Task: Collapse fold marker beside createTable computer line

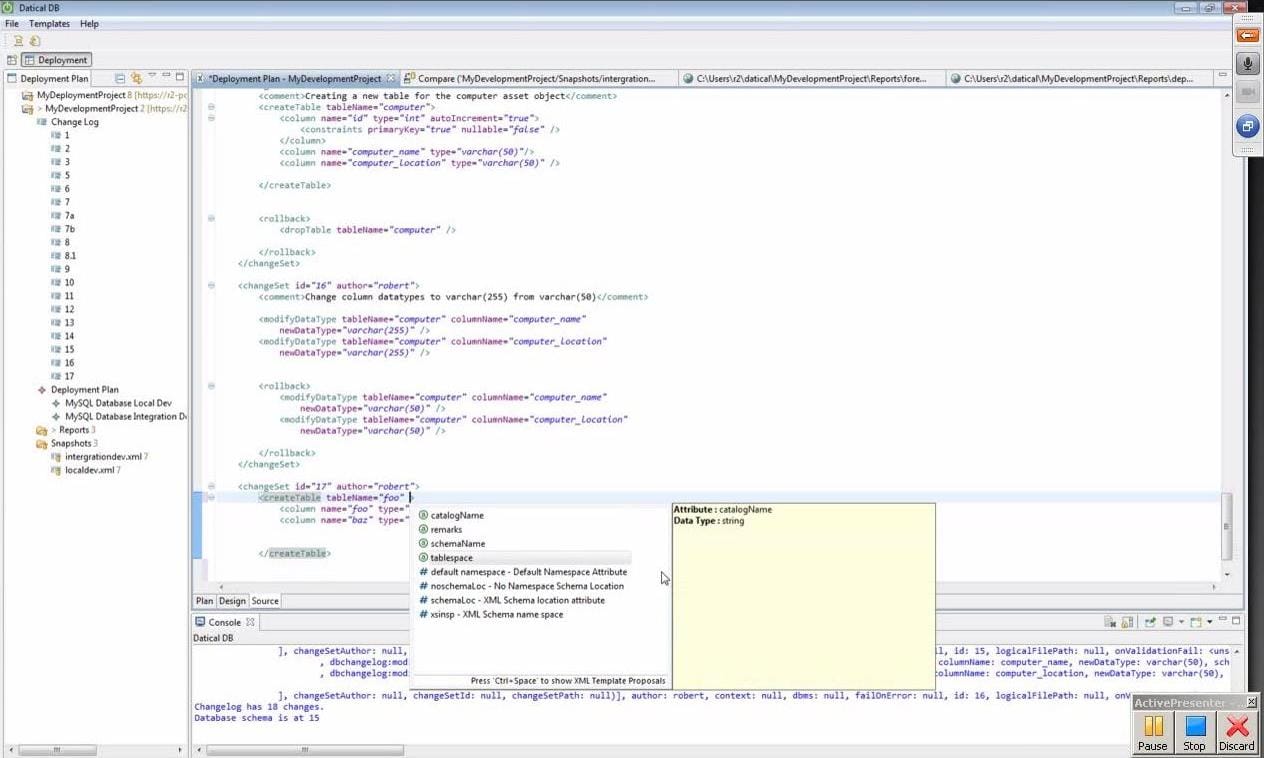Action: click(x=211, y=107)
